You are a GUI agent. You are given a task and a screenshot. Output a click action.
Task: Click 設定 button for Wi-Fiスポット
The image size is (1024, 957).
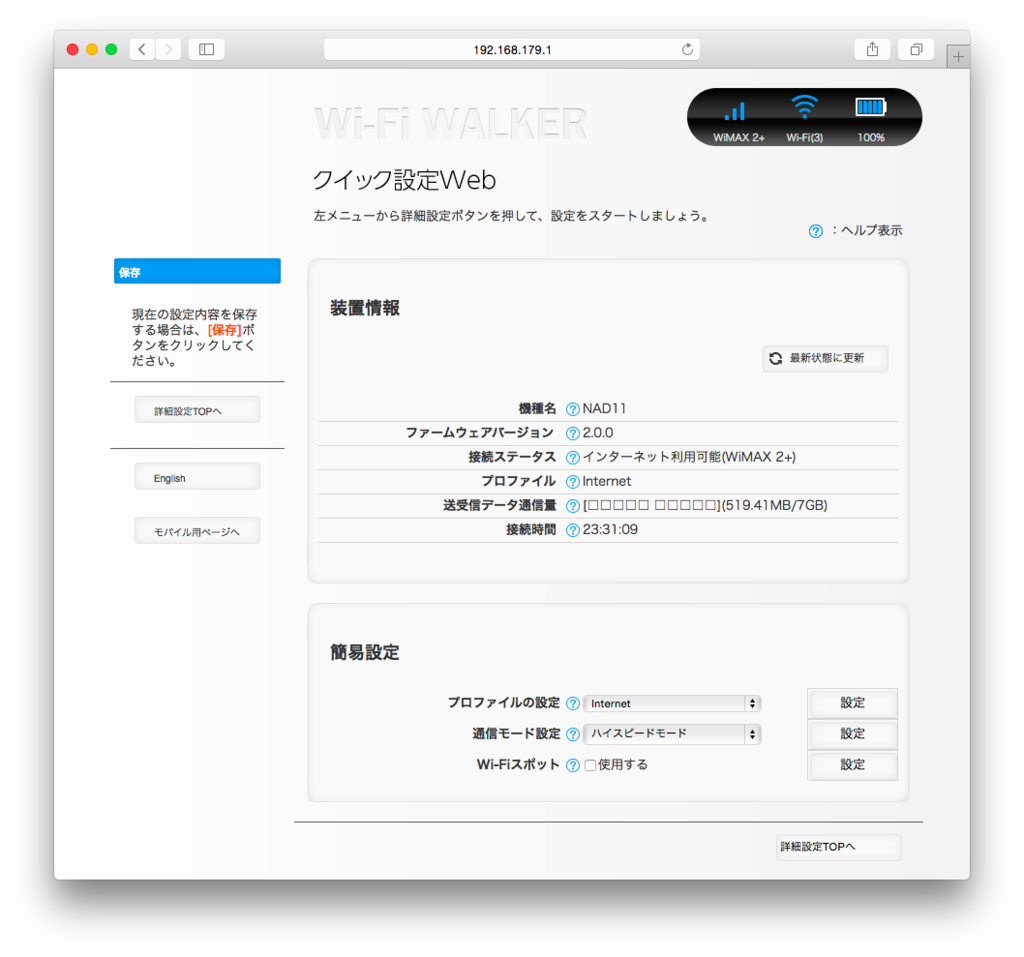852,764
